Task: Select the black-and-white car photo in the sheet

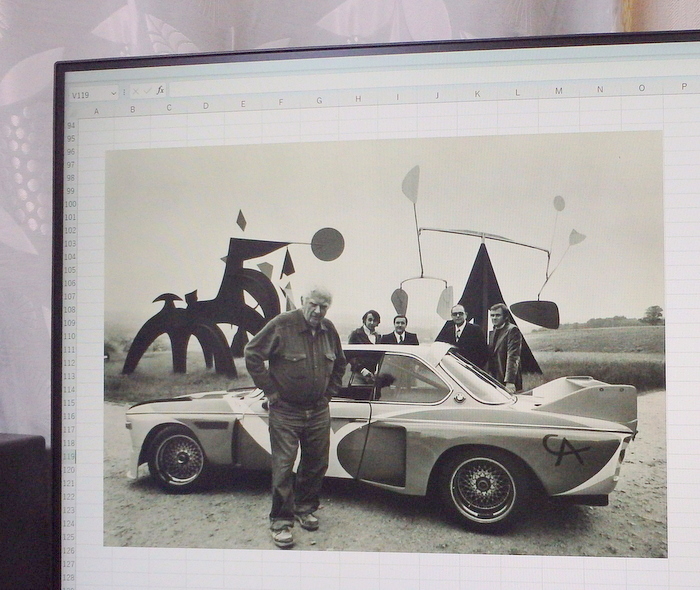Action: tap(385, 344)
